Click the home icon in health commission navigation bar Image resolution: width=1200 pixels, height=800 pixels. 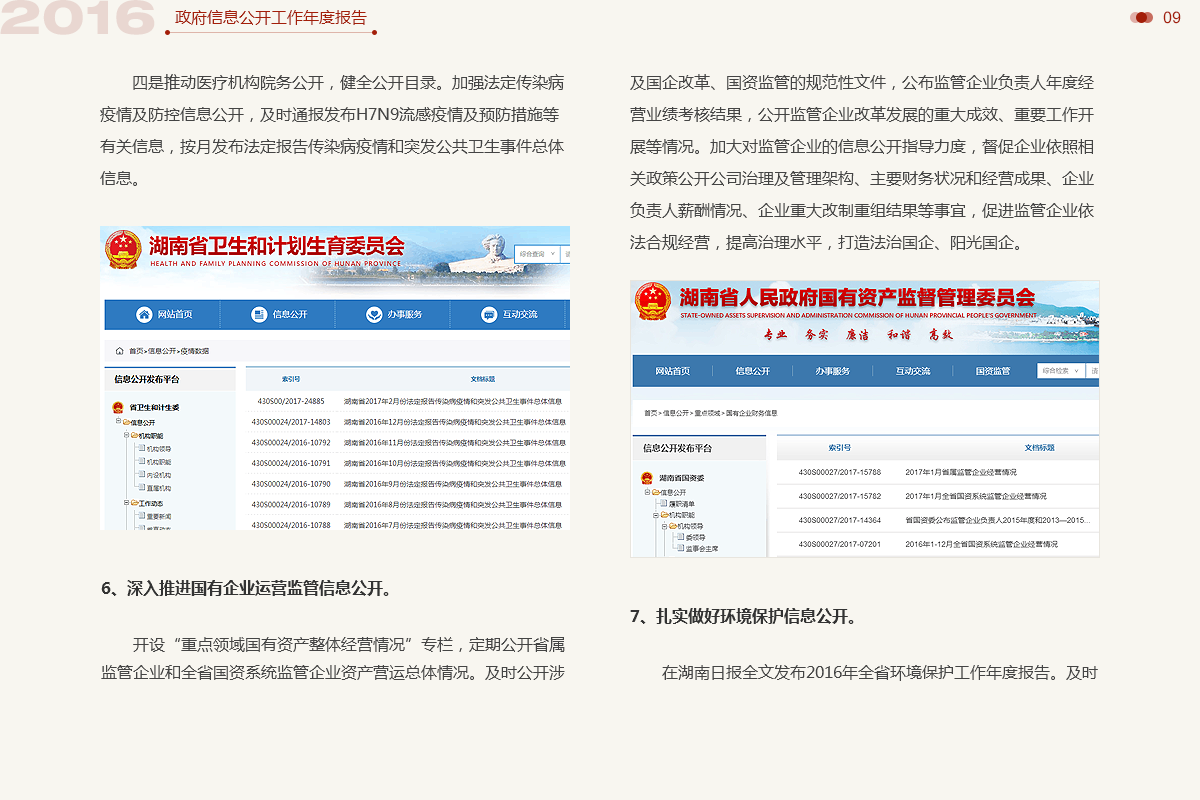tap(144, 314)
